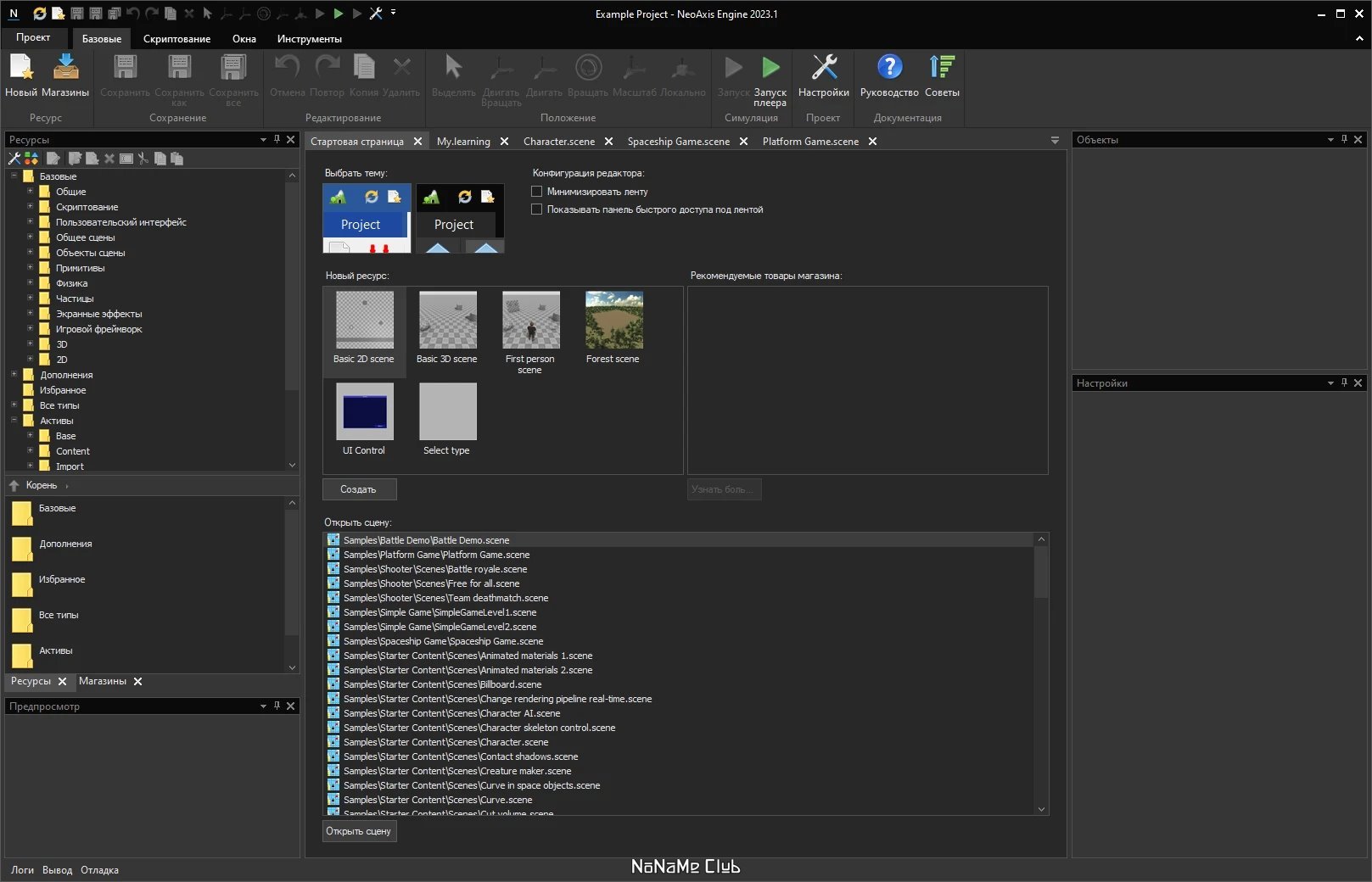Open the Руководство help icon
Image resolution: width=1372 pixels, height=882 pixels.
tap(889, 68)
